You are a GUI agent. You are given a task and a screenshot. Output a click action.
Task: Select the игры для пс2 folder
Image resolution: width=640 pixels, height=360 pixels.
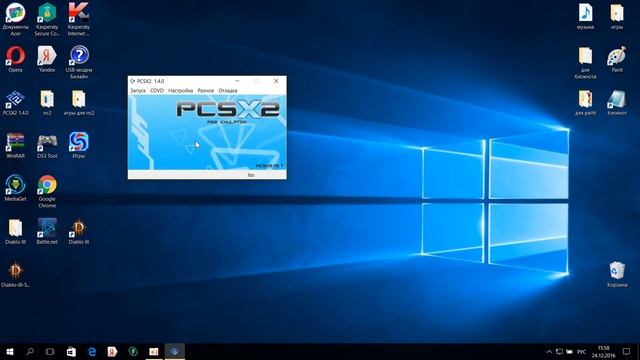79,103
